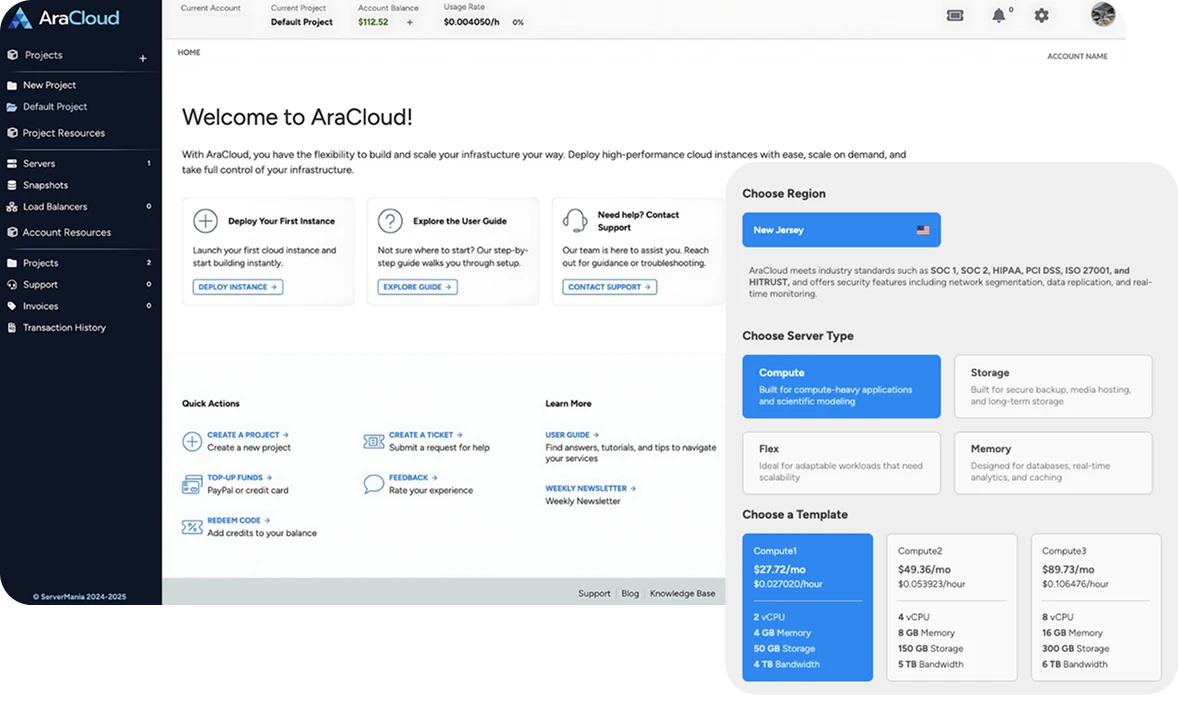Select the Storage server type
Screen dimensions: 1178x708
click(x=1053, y=386)
